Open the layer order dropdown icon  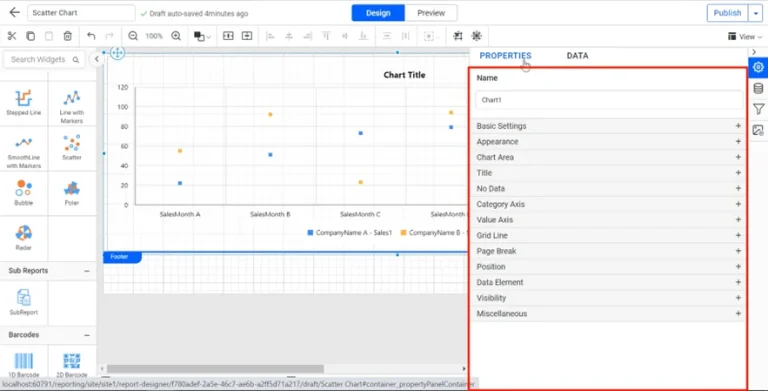[x=202, y=36]
